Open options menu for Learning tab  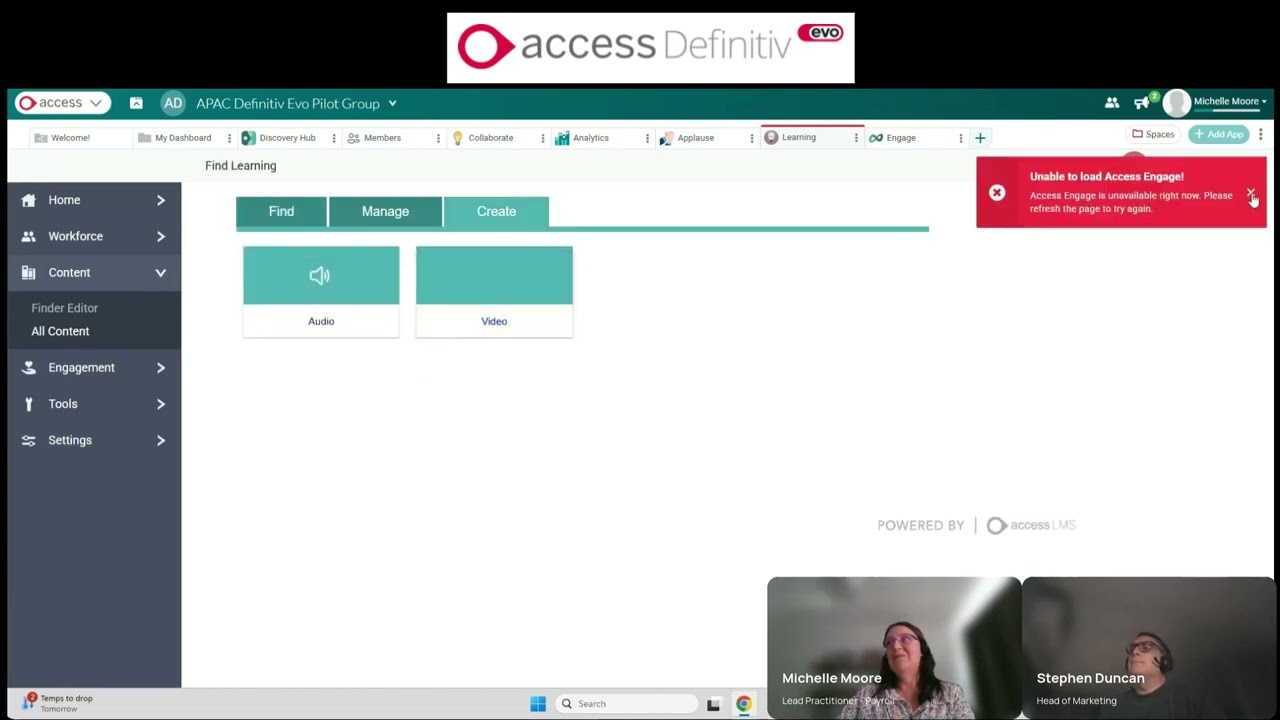point(856,138)
